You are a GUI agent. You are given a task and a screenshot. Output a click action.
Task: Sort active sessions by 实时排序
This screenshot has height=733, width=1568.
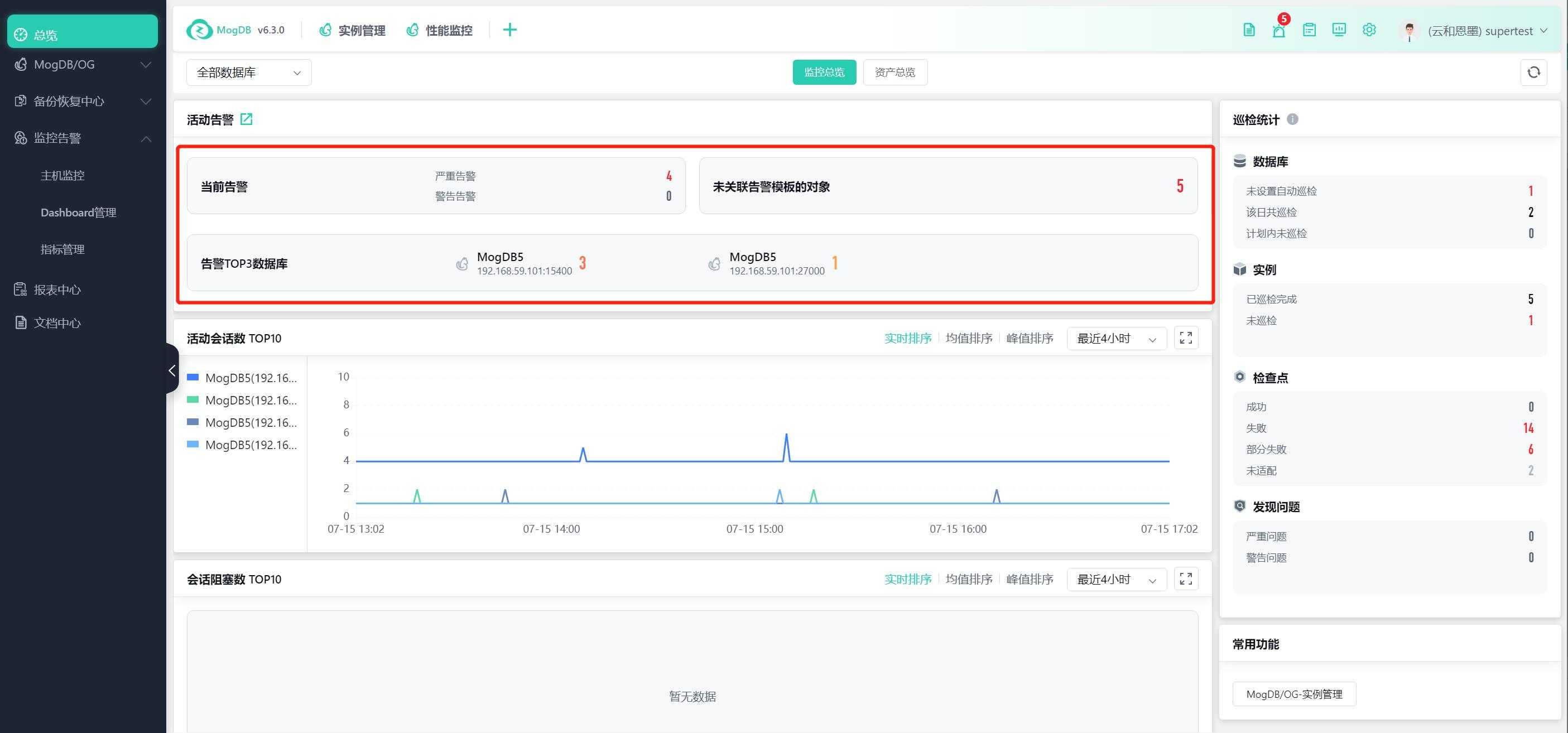tap(907, 338)
